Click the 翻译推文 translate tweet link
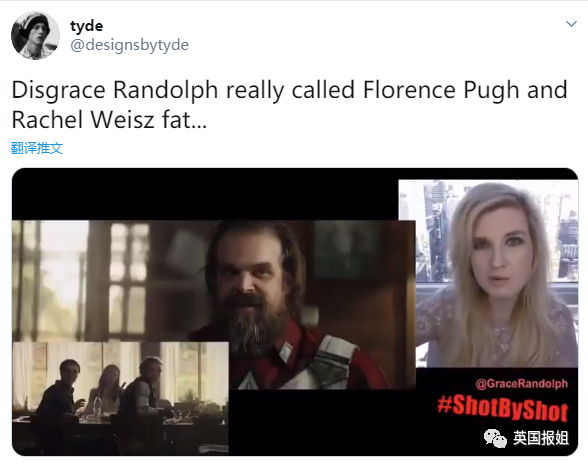This screenshot has height=465, width=588. [x=37, y=148]
